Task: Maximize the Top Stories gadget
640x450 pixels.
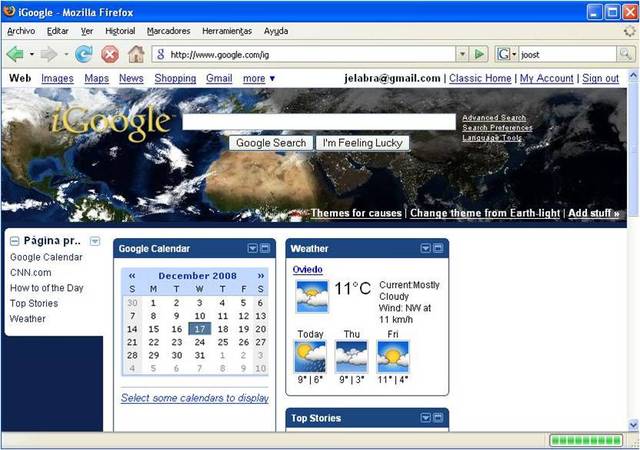Action: [438, 418]
